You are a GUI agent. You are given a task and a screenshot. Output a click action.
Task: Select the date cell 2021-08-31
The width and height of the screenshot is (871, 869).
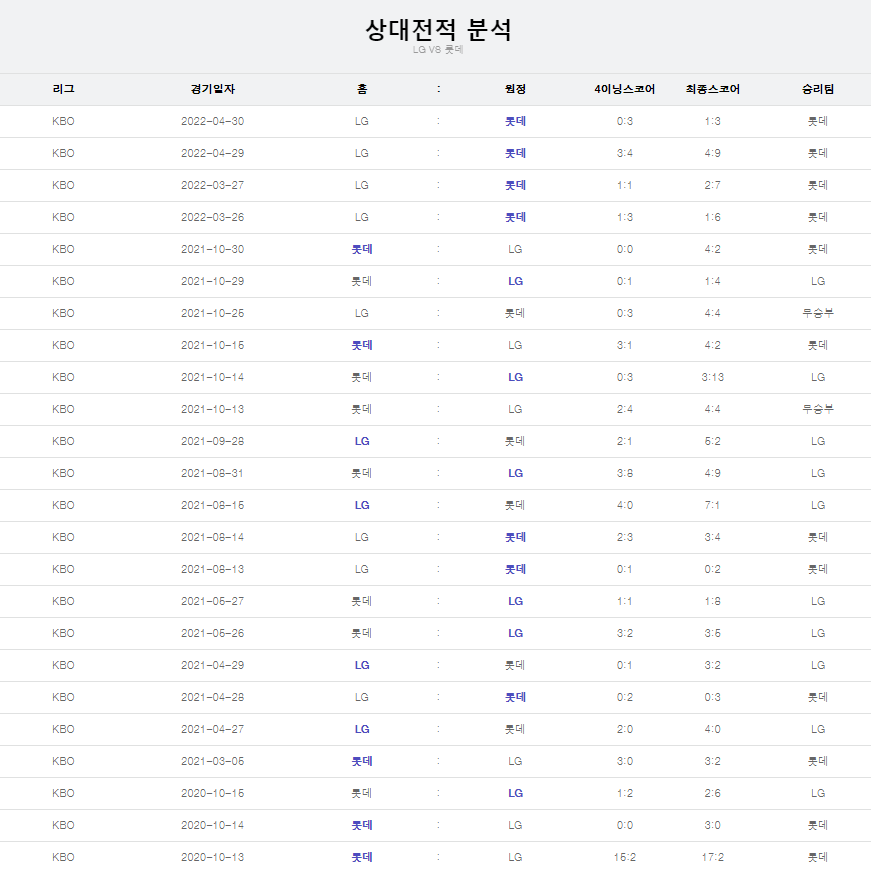coord(213,473)
